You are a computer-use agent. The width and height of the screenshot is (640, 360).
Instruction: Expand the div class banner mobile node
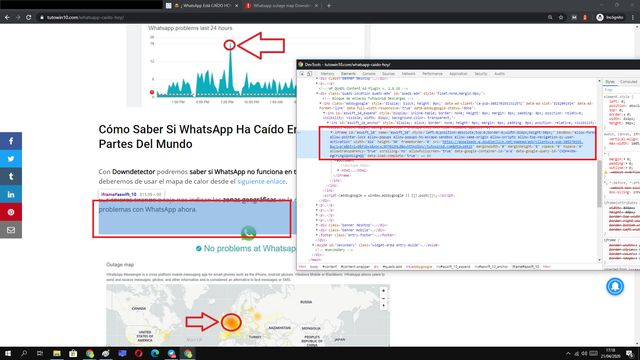pyautogui.click(x=317, y=230)
